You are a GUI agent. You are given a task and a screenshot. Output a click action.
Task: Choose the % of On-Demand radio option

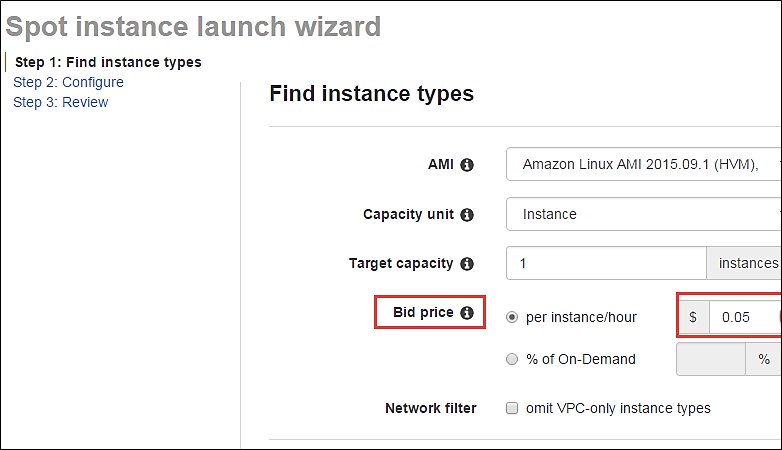coord(512,359)
